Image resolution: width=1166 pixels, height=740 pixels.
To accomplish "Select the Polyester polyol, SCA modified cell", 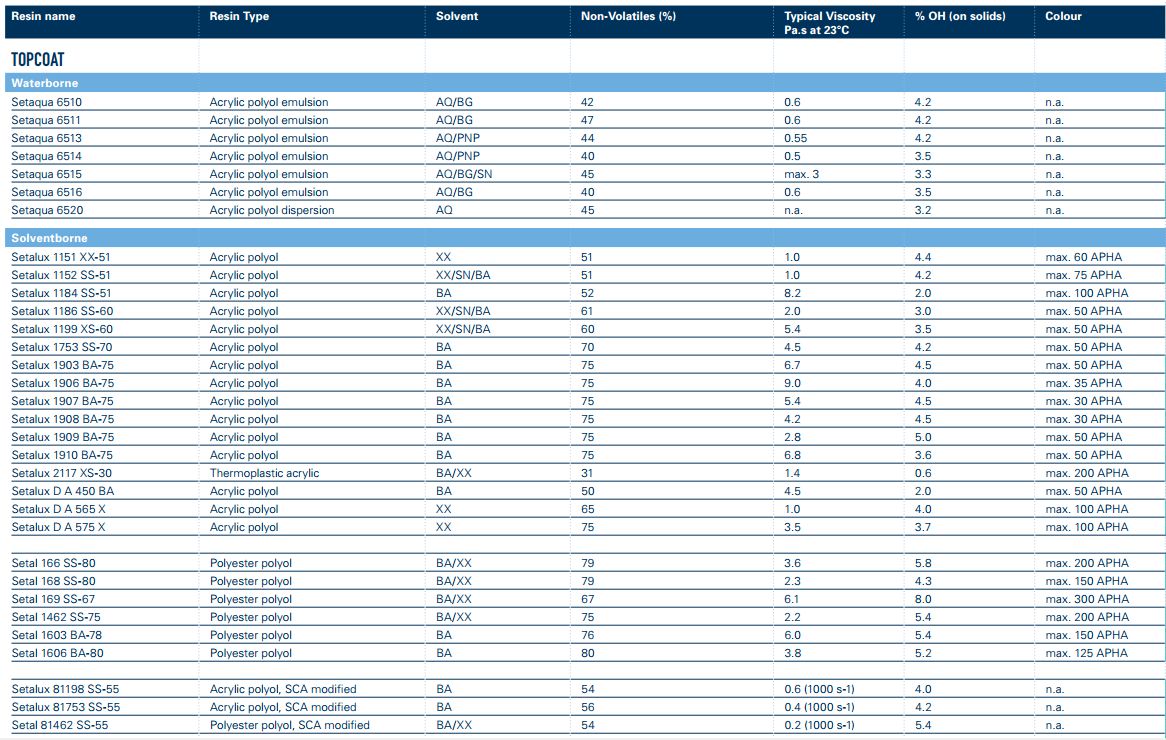I will (x=289, y=725).
